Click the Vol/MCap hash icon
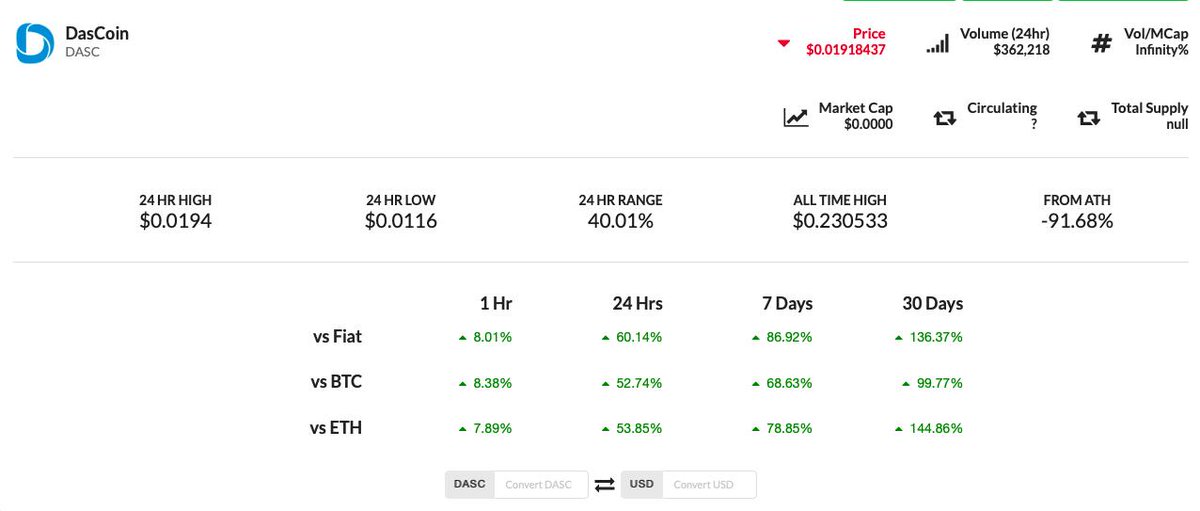 [1101, 43]
